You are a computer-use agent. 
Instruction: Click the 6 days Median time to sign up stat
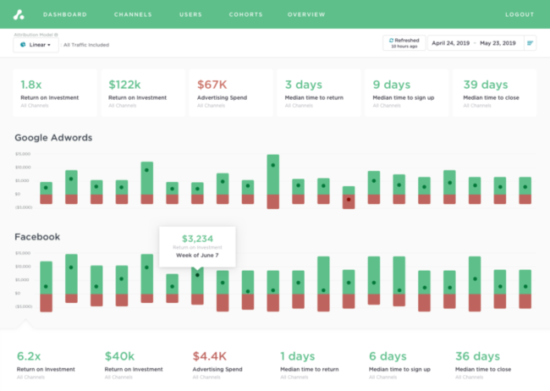click(400, 365)
